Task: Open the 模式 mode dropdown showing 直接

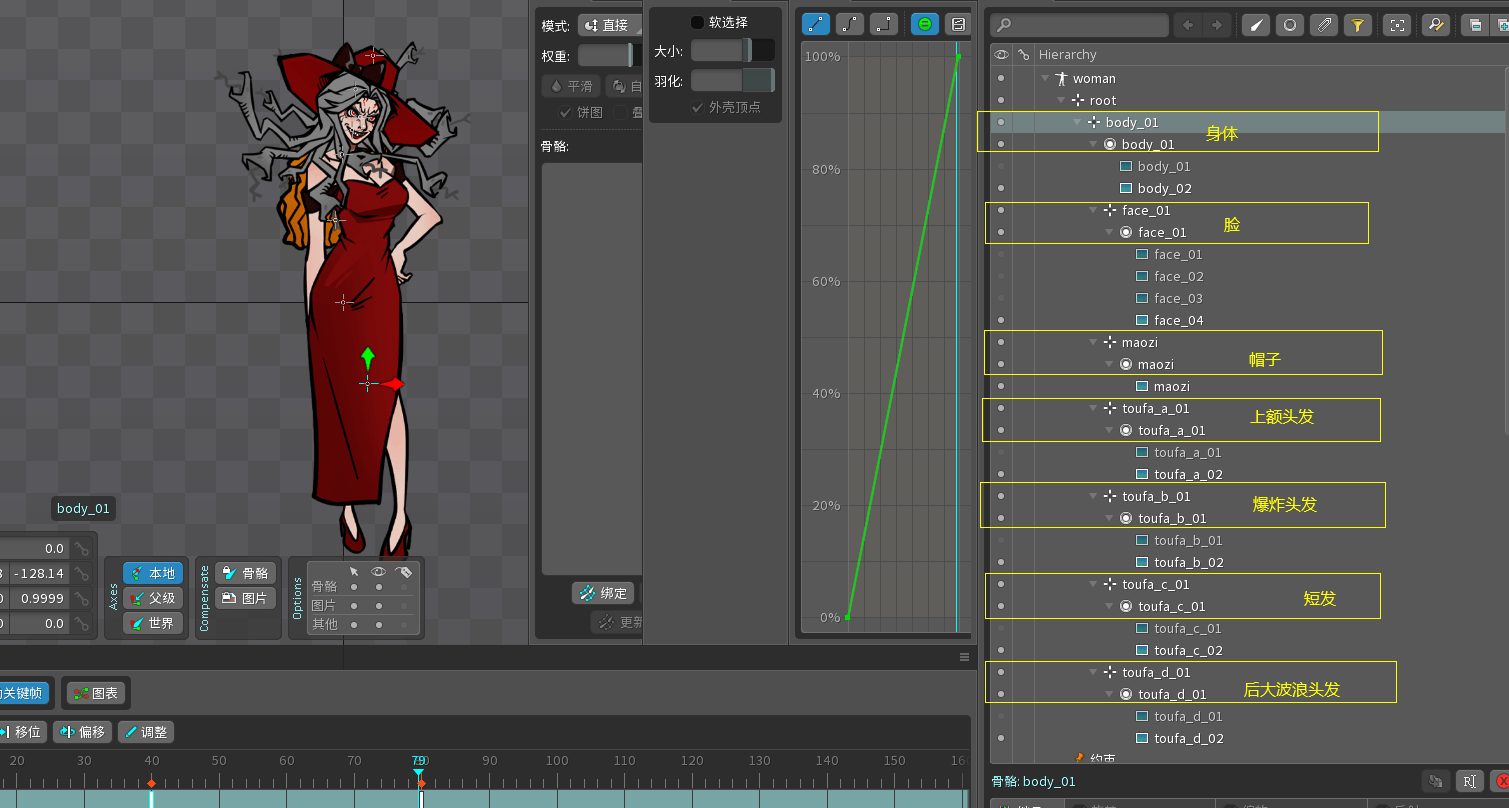Action: click(x=609, y=25)
